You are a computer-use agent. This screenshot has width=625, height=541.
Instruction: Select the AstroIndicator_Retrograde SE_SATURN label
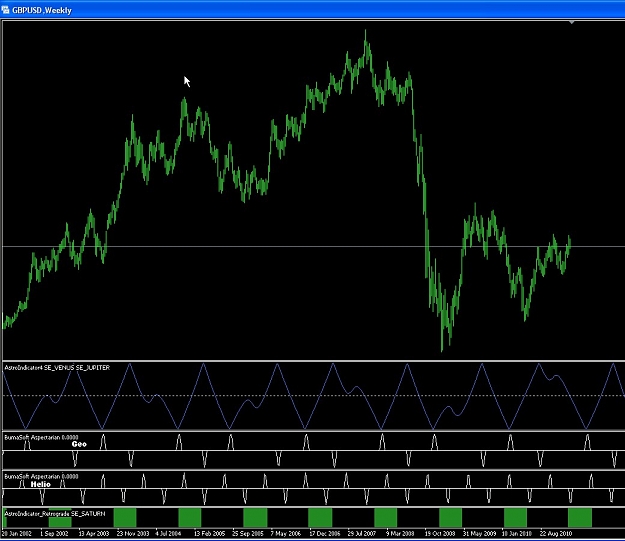[55, 513]
